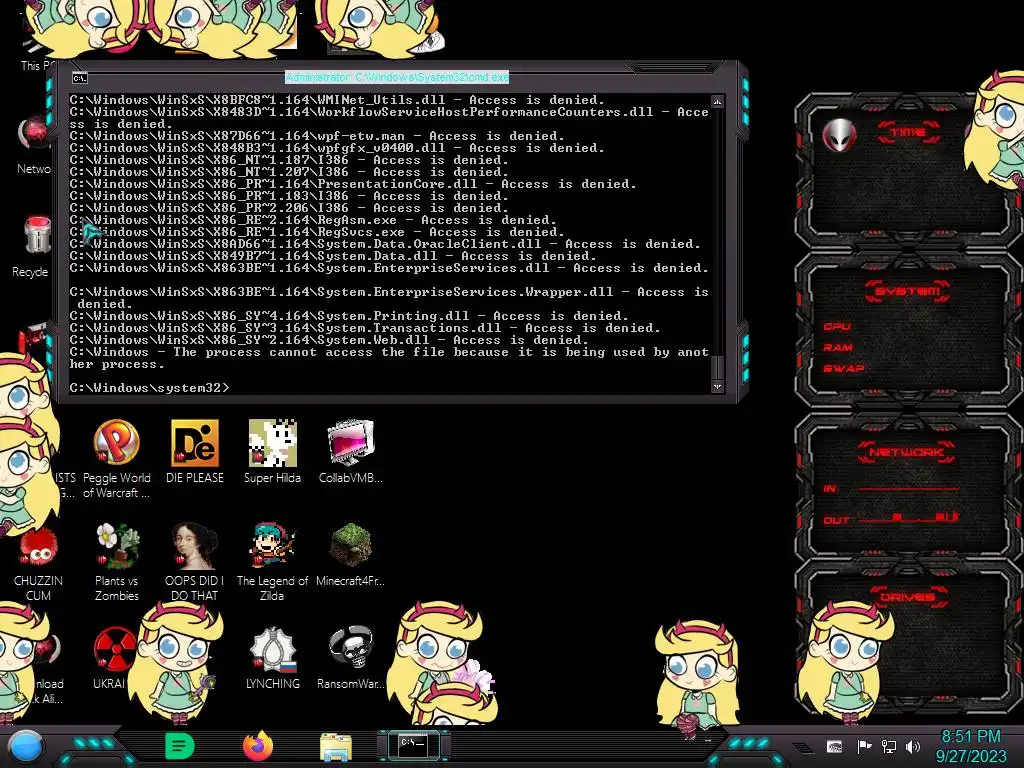Click the RAM label in the system gadget

(838, 347)
